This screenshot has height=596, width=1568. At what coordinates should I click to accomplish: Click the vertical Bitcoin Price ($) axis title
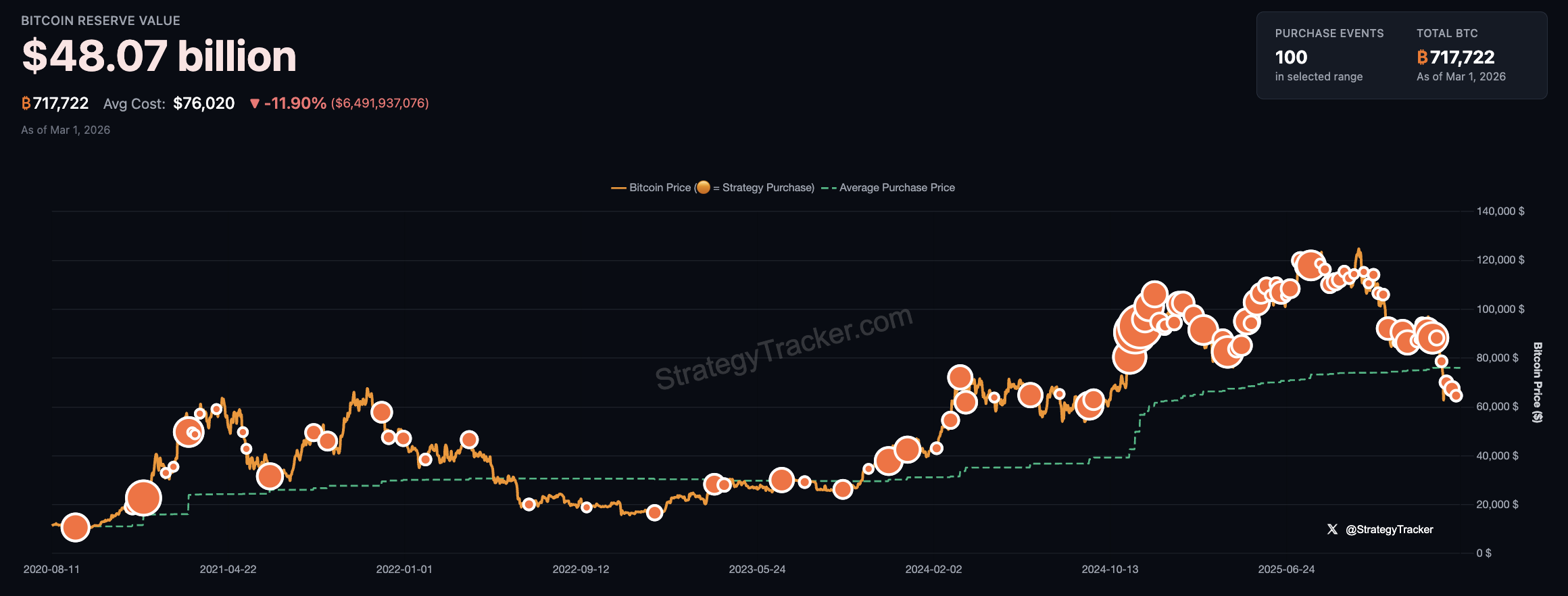(1538, 382)
